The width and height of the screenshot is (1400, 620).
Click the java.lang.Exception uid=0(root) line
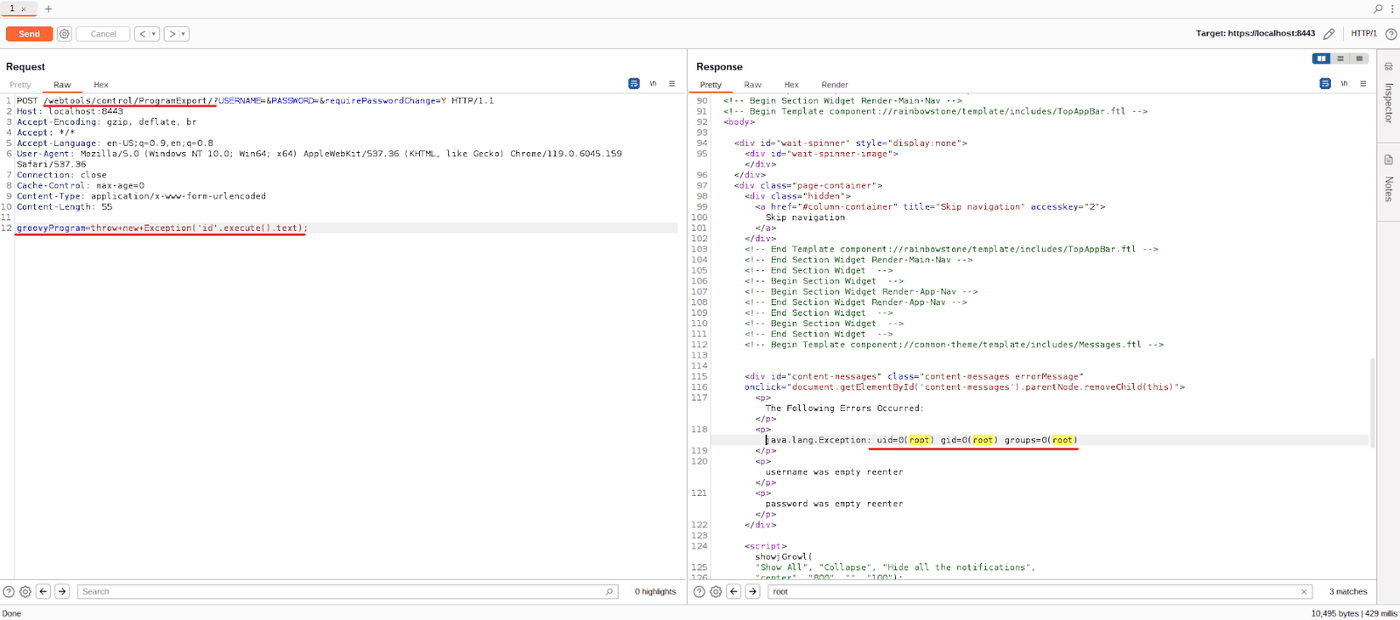point(920,440)
